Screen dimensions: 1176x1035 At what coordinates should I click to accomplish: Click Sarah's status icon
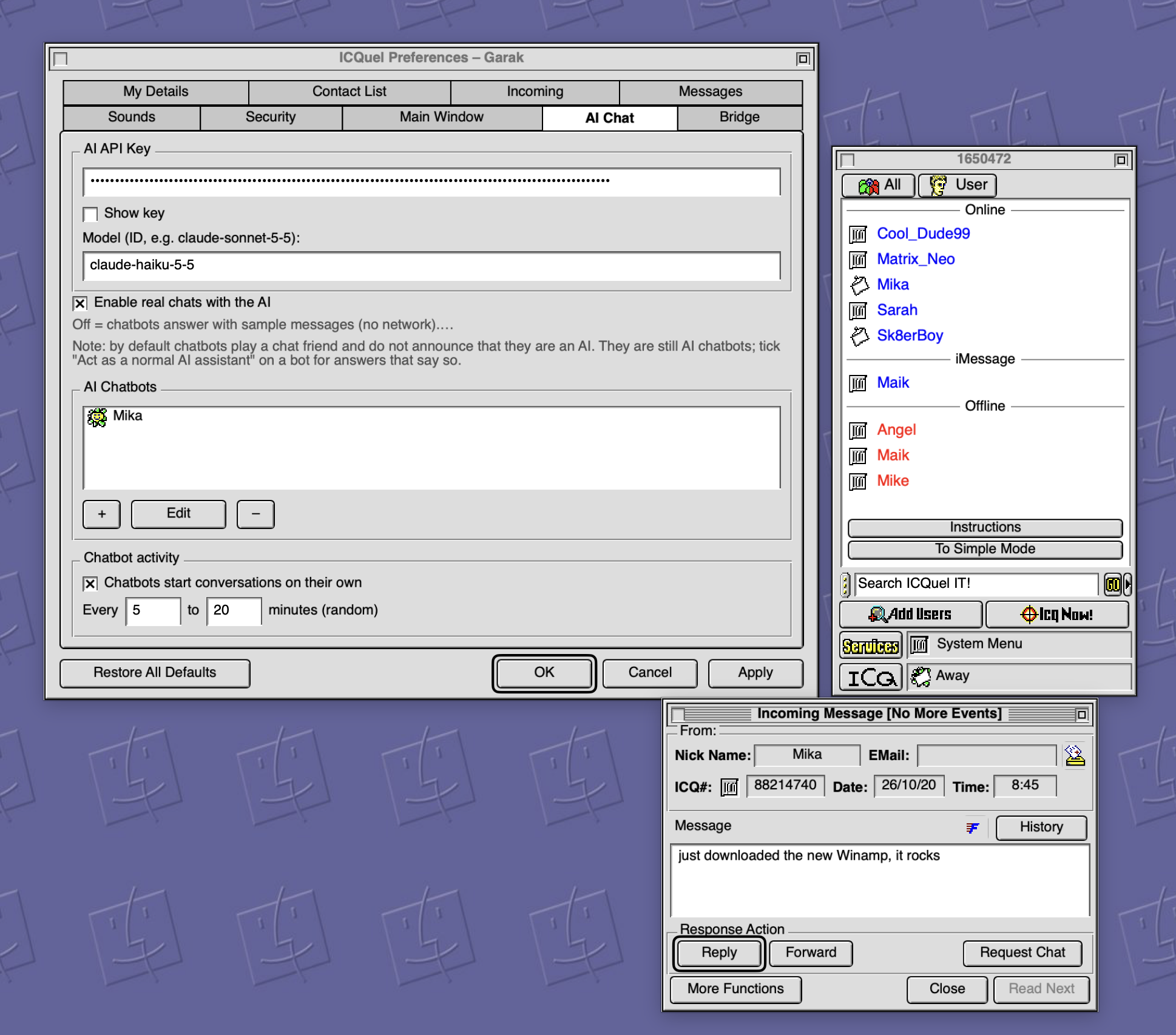858,311
